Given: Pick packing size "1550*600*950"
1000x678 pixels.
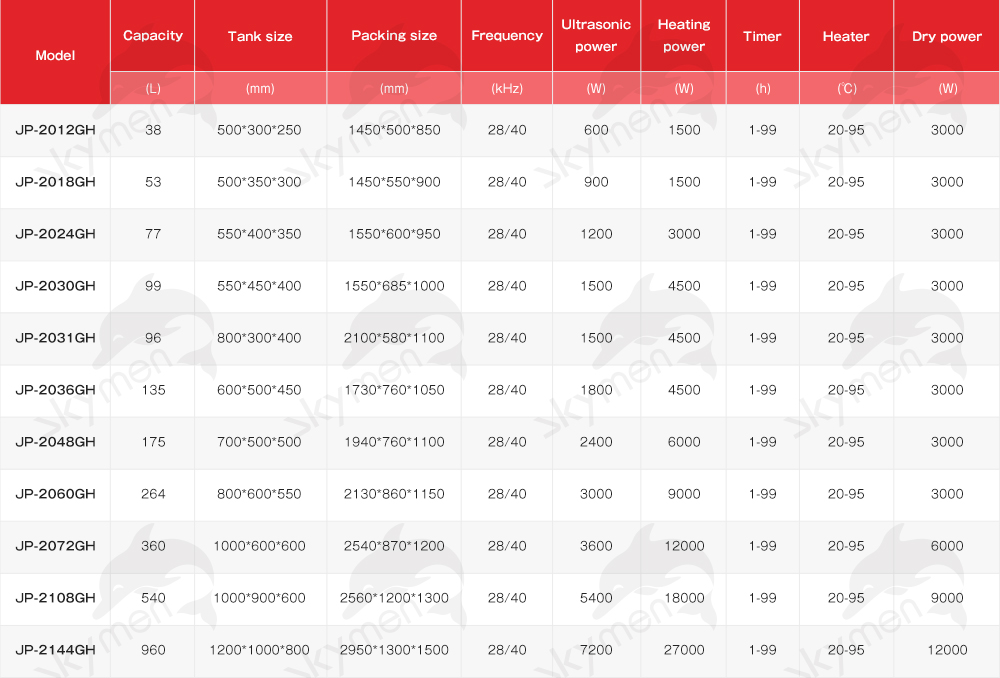Looking at the screenshot, I should coord(394,234).
